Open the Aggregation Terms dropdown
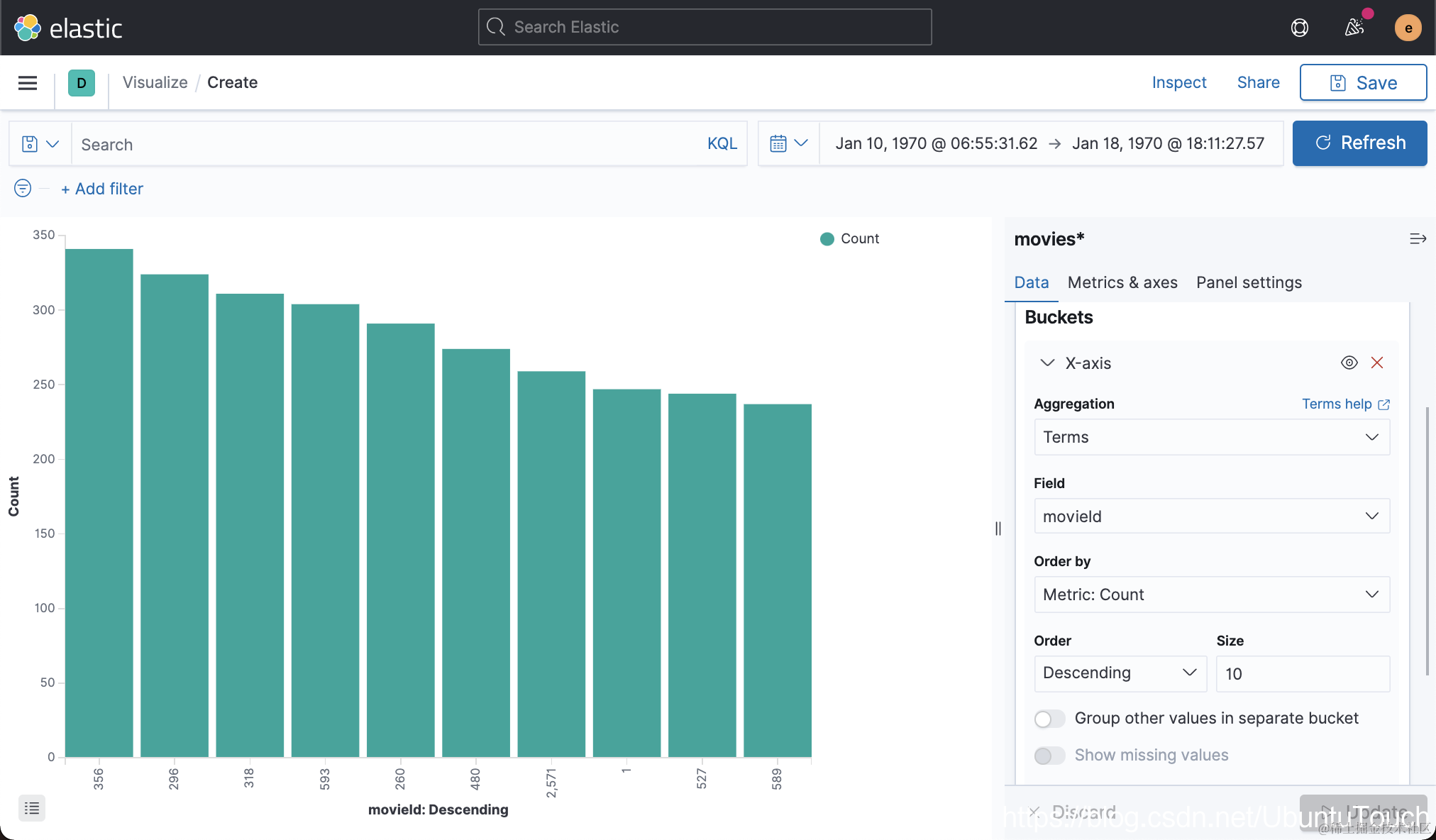Image resolution: width=1436 pixels, height=840 pixels. [x=1211, y=437]
